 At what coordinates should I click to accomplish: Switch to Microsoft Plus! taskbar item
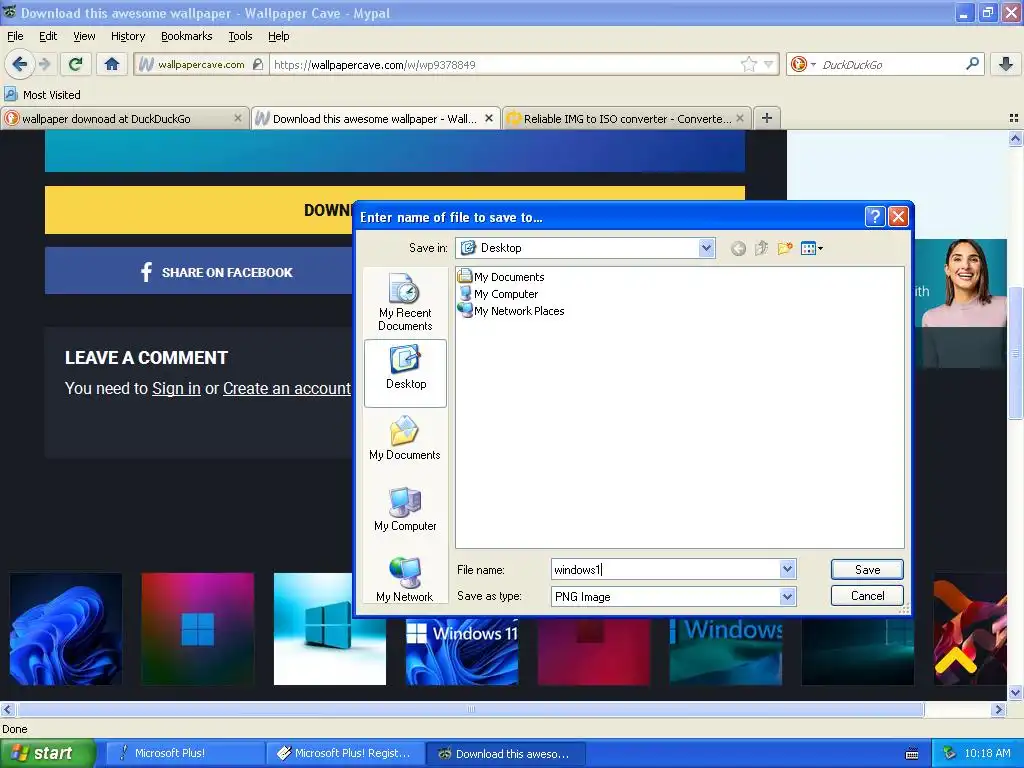183,753
